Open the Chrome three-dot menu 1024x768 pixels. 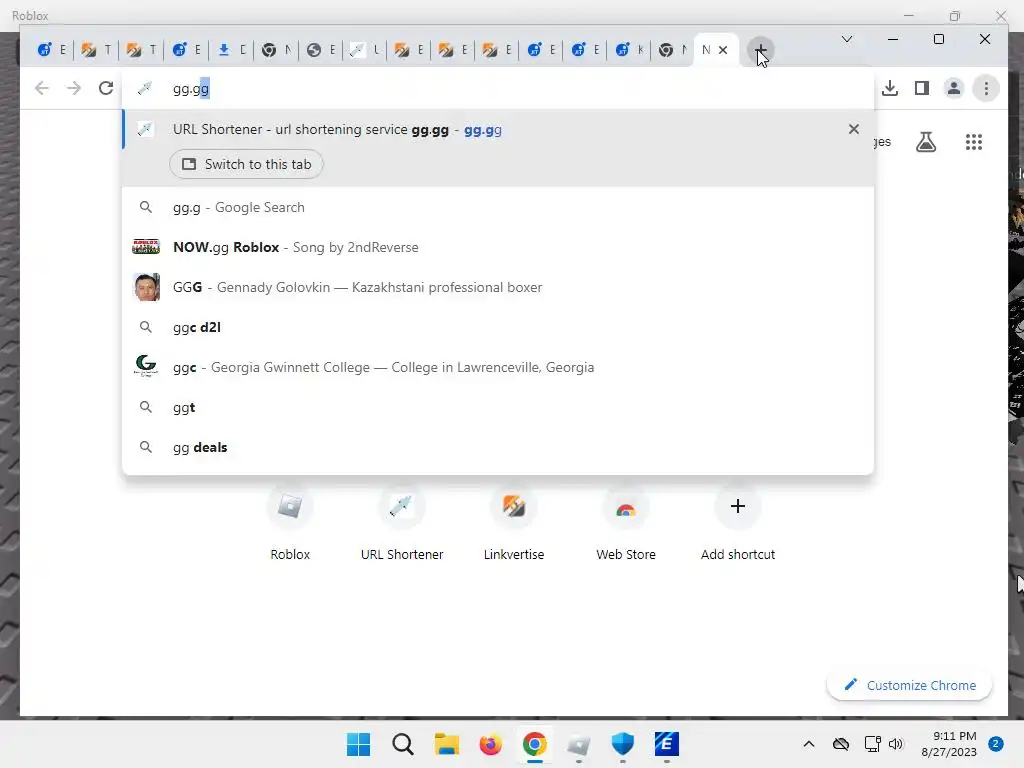click(986, 88)
